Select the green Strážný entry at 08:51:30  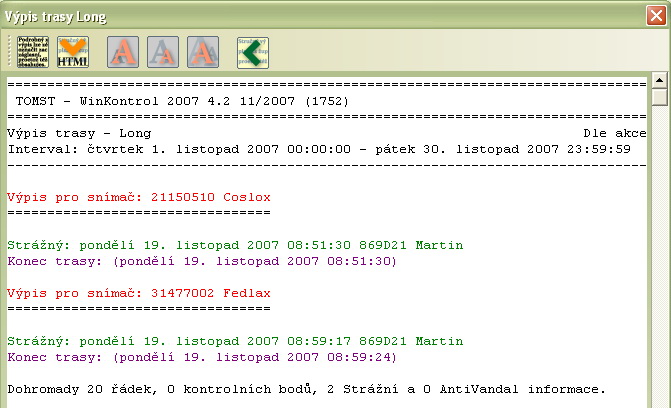(x=201, y=245)
